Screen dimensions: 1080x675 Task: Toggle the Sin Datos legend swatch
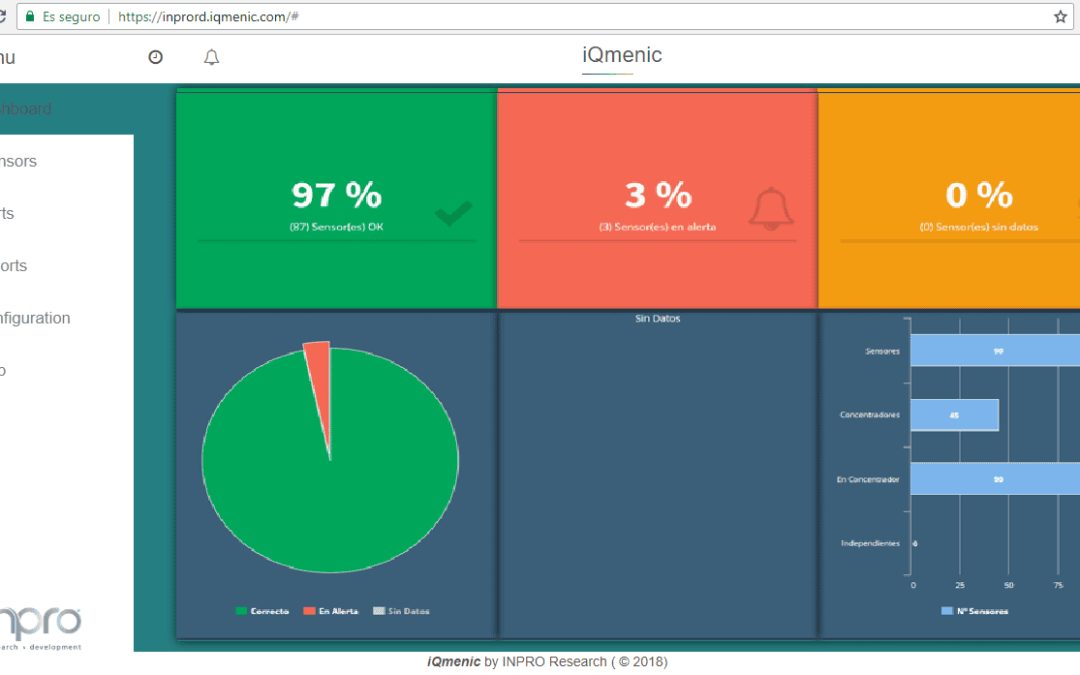pyautogui.click(x=379, y=611)
